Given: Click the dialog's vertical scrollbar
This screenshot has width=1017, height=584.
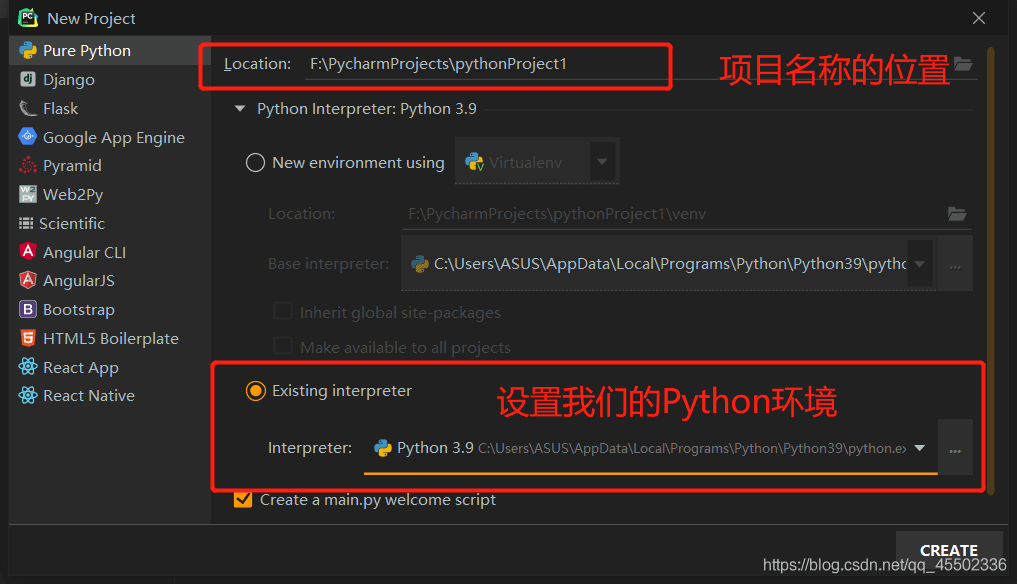Looking at the screenshot, I should (990, 269).
